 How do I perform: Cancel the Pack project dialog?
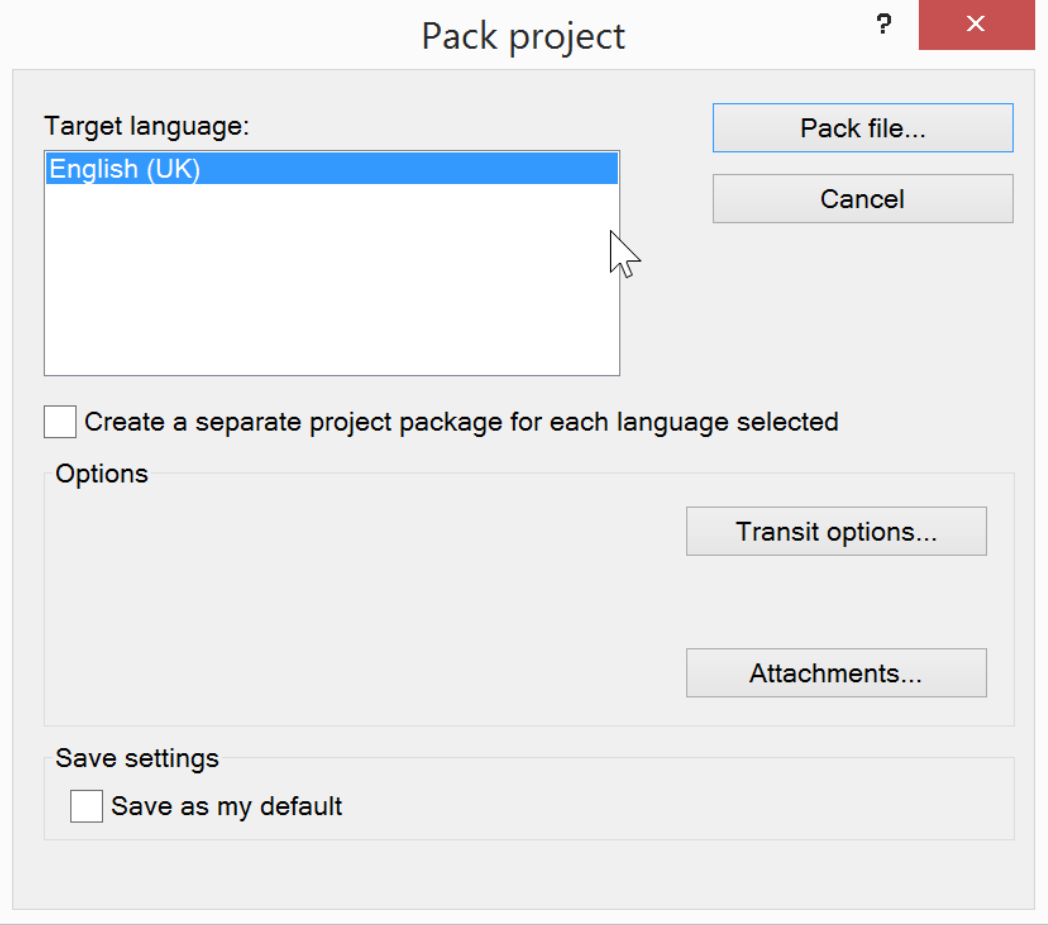point(862,199)
